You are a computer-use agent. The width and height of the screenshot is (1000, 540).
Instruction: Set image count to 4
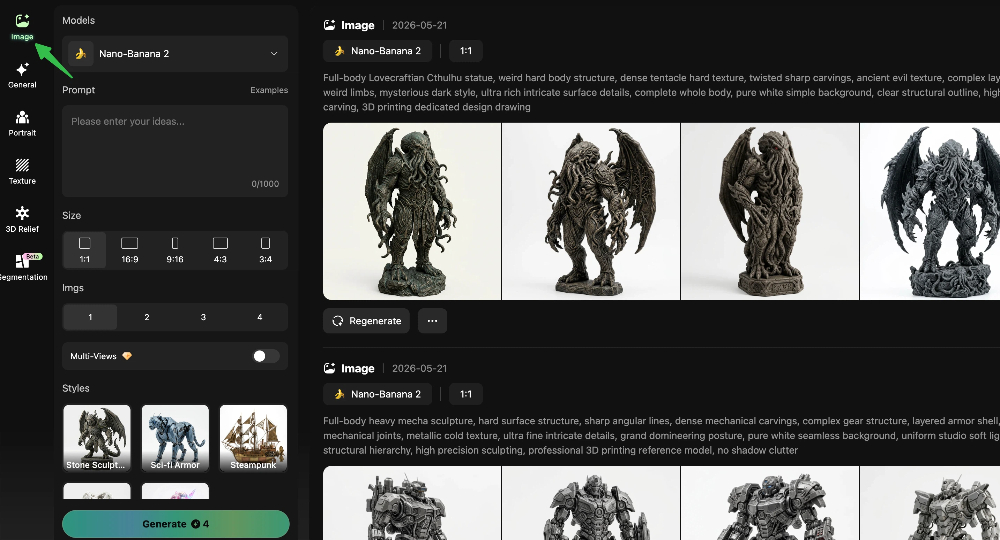pos(260,317)
